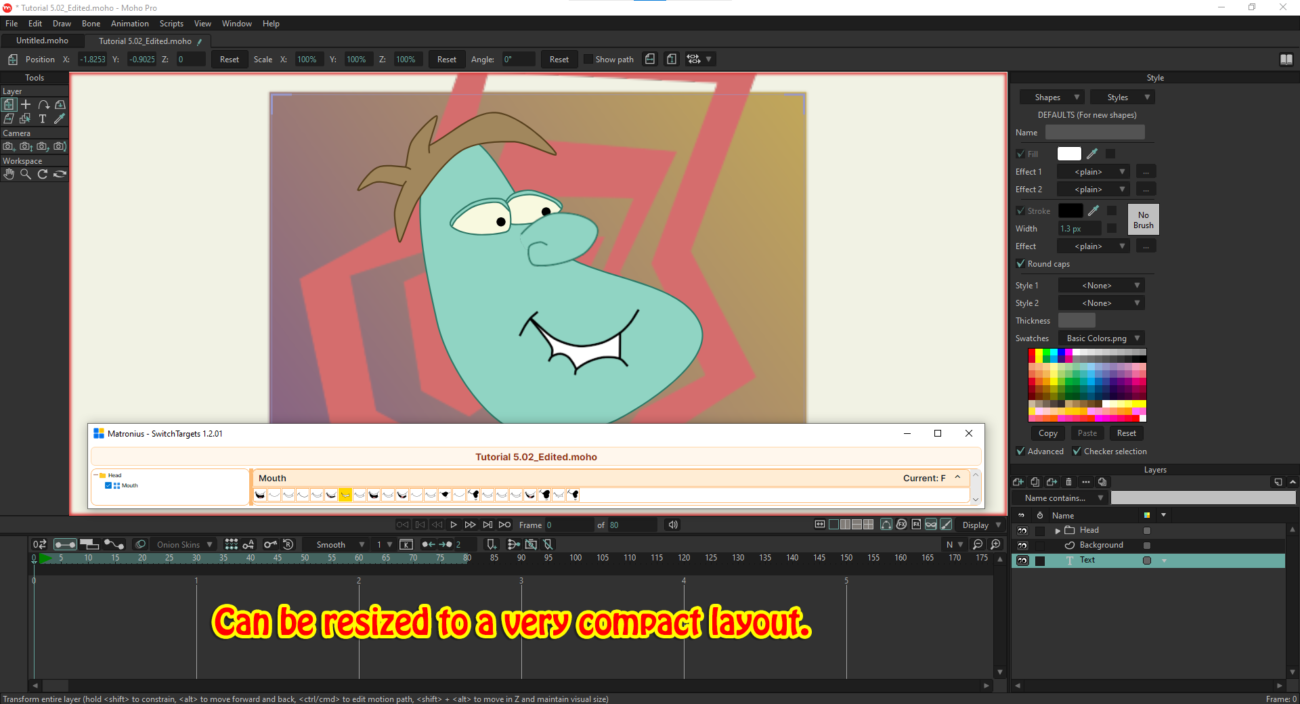Pick the Eyedropper tool in Tools
1300x704 pixels.
tap(60, 118)
